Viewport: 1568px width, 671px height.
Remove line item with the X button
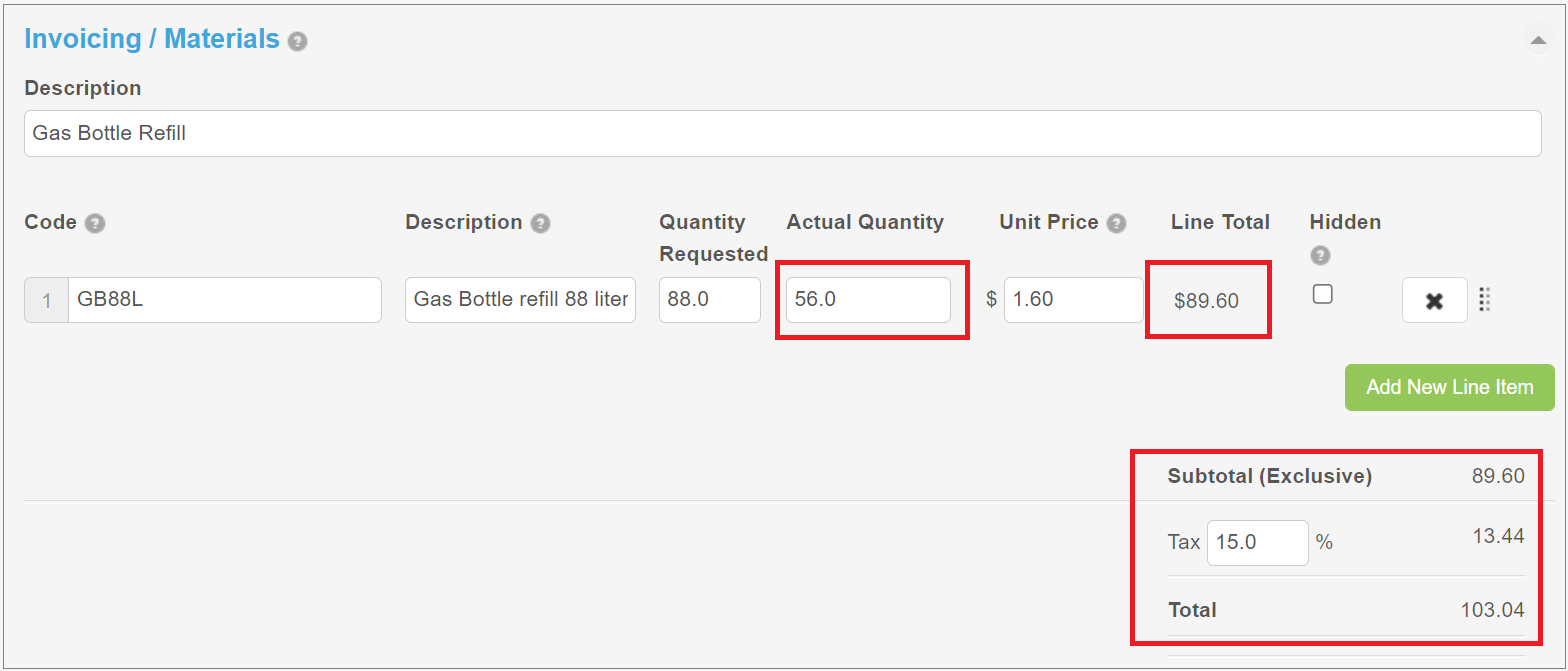click(x=1434, y=300)
